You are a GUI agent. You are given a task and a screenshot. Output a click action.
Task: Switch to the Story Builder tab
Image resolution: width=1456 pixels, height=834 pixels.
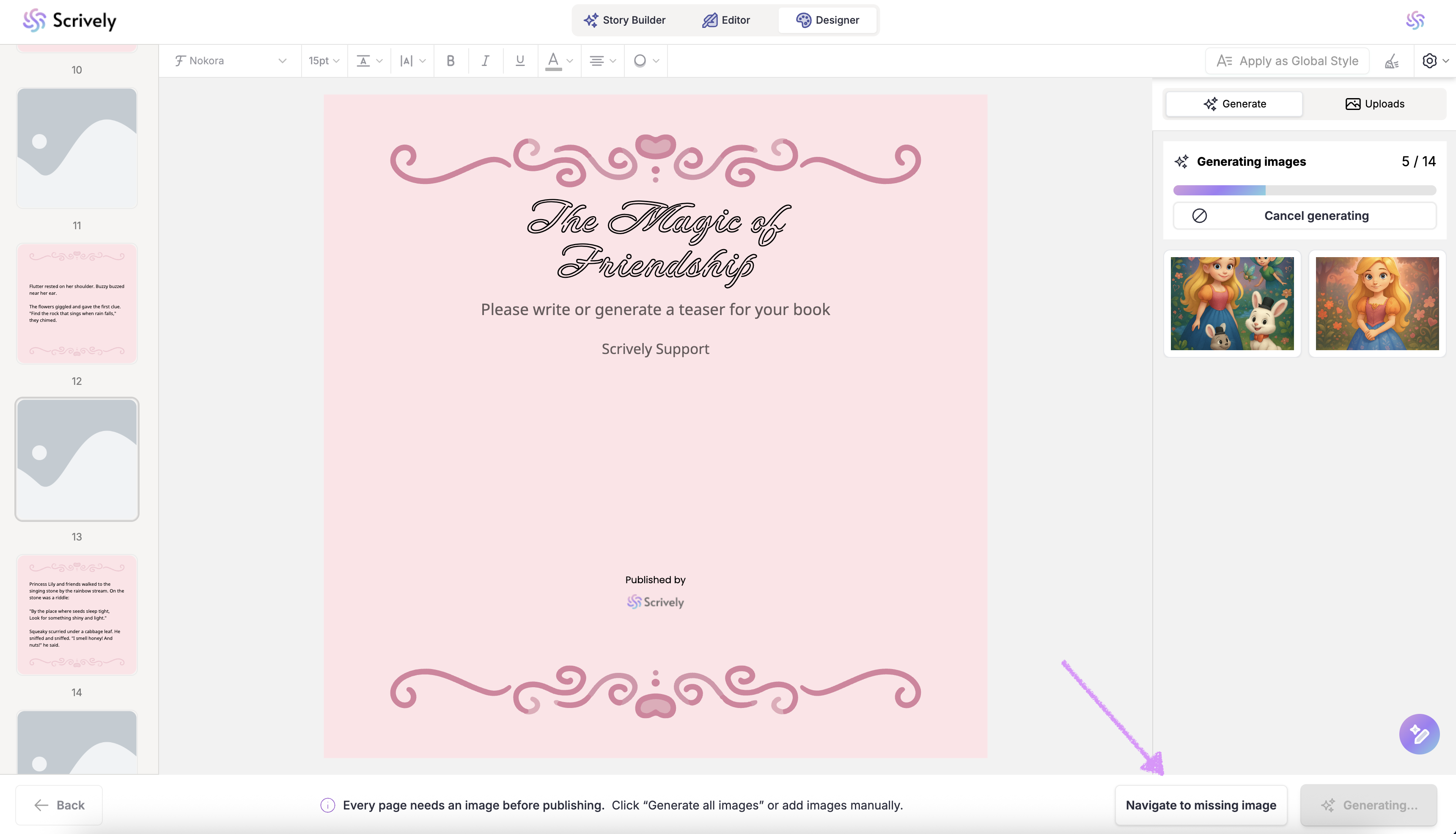[624, 20]
